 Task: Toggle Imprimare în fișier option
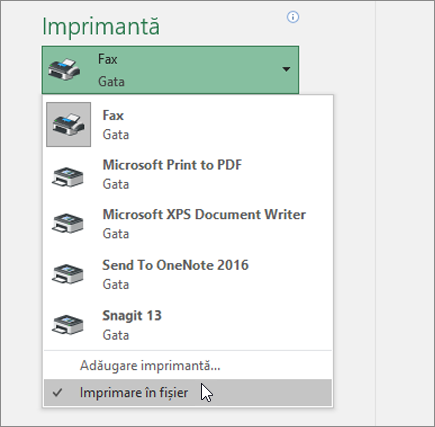pyautogui.click(x=188, y=393)
